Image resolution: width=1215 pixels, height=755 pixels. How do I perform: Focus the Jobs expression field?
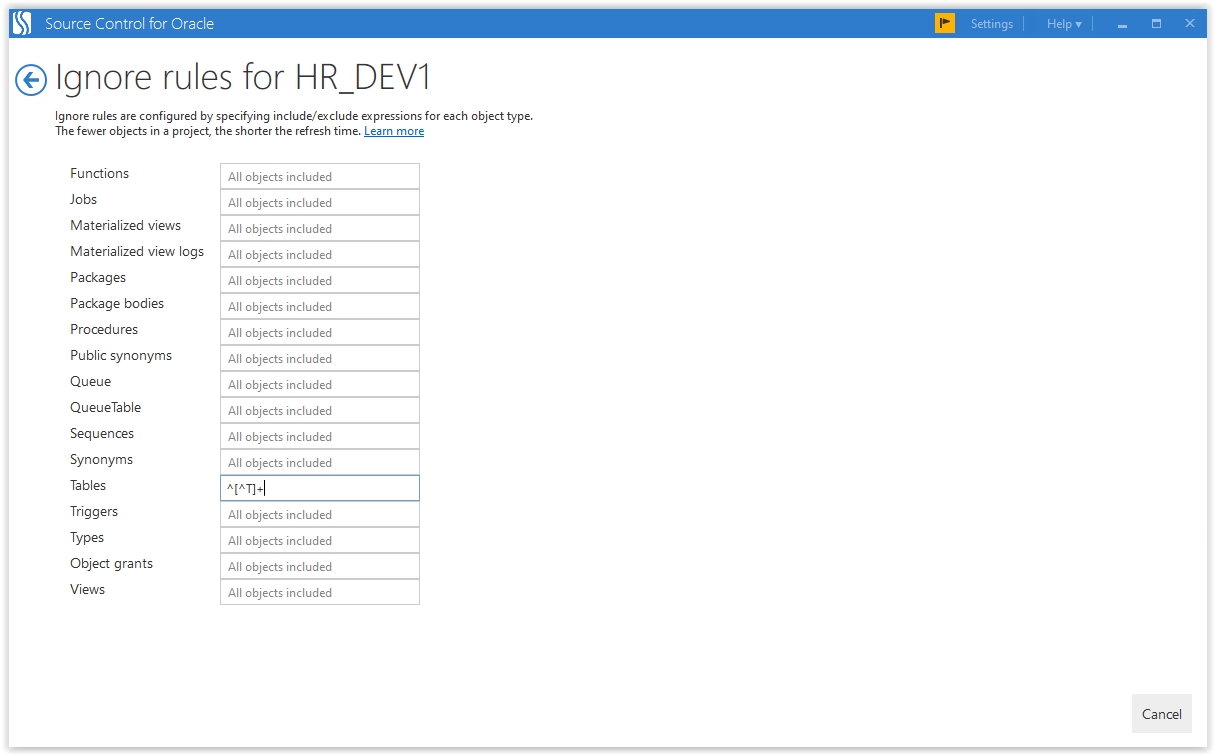click(x=319, y=203)
